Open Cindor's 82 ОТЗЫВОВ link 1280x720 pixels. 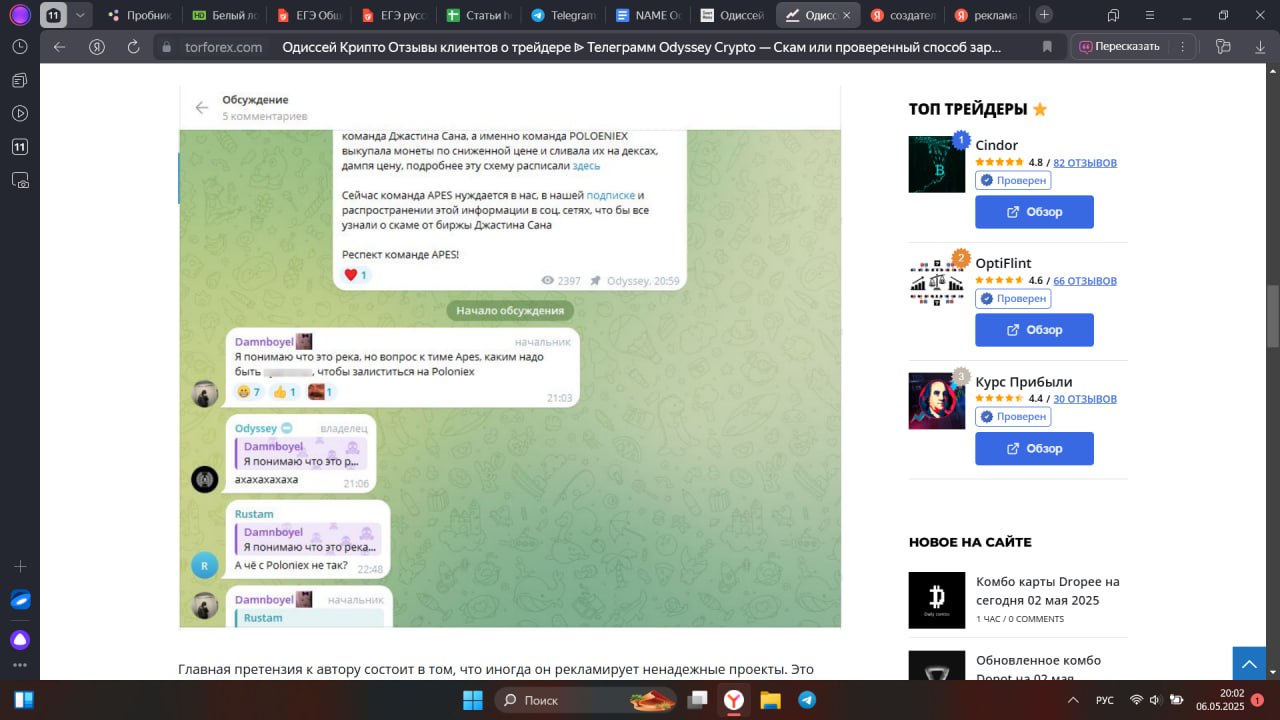point(1085,162)
